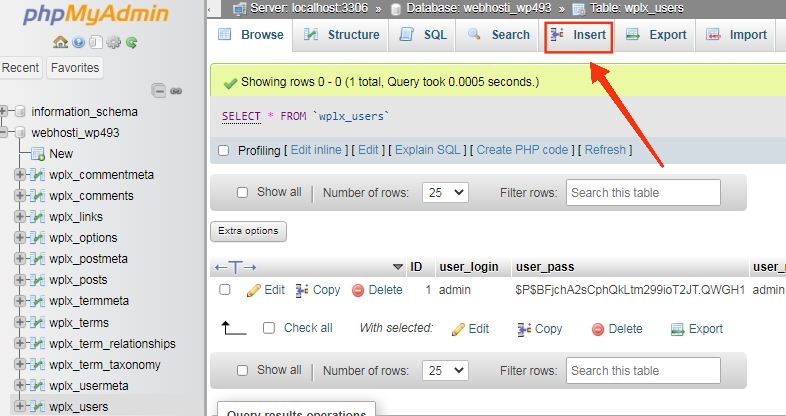Click the link with main panel icon
This screenshot has width=786, height=416.
(x=176, y=91)
